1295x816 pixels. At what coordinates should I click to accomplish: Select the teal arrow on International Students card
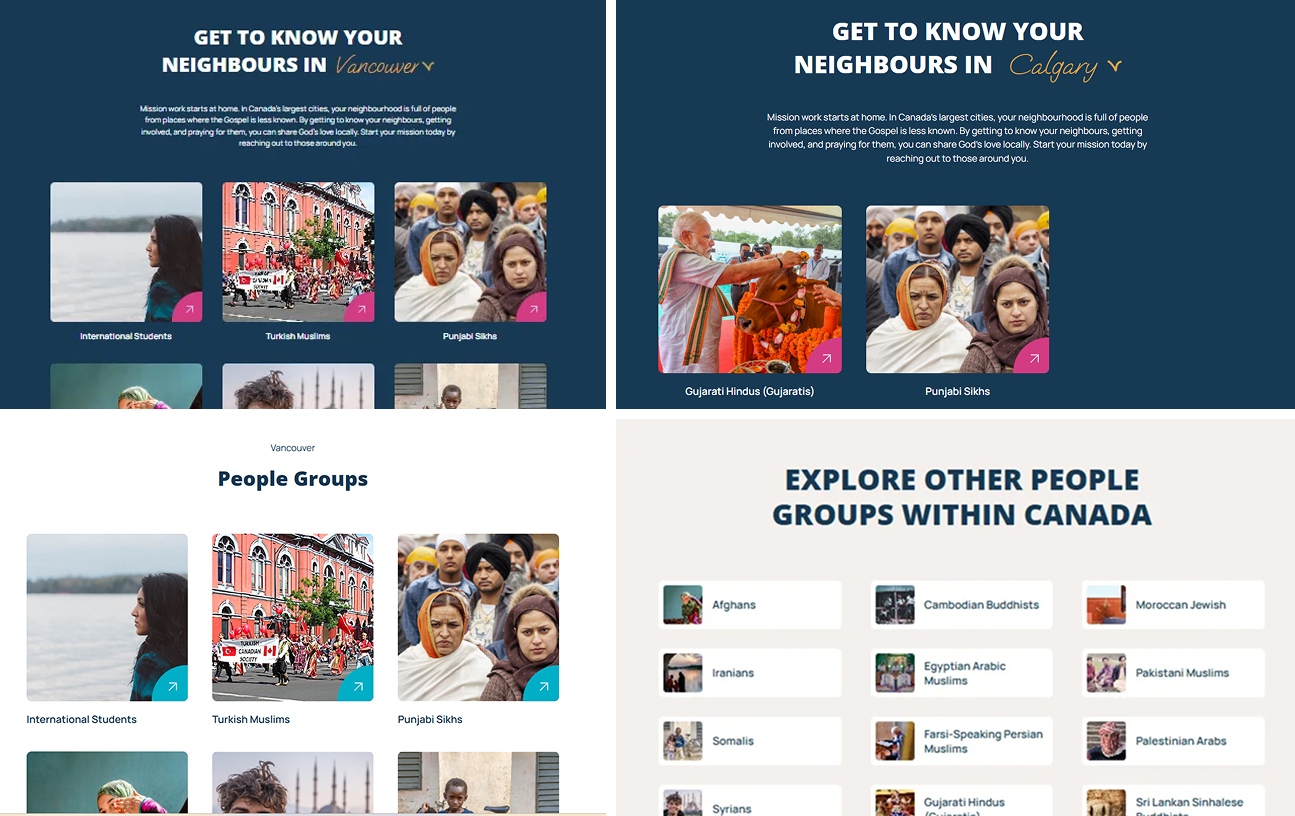[172, 685]
